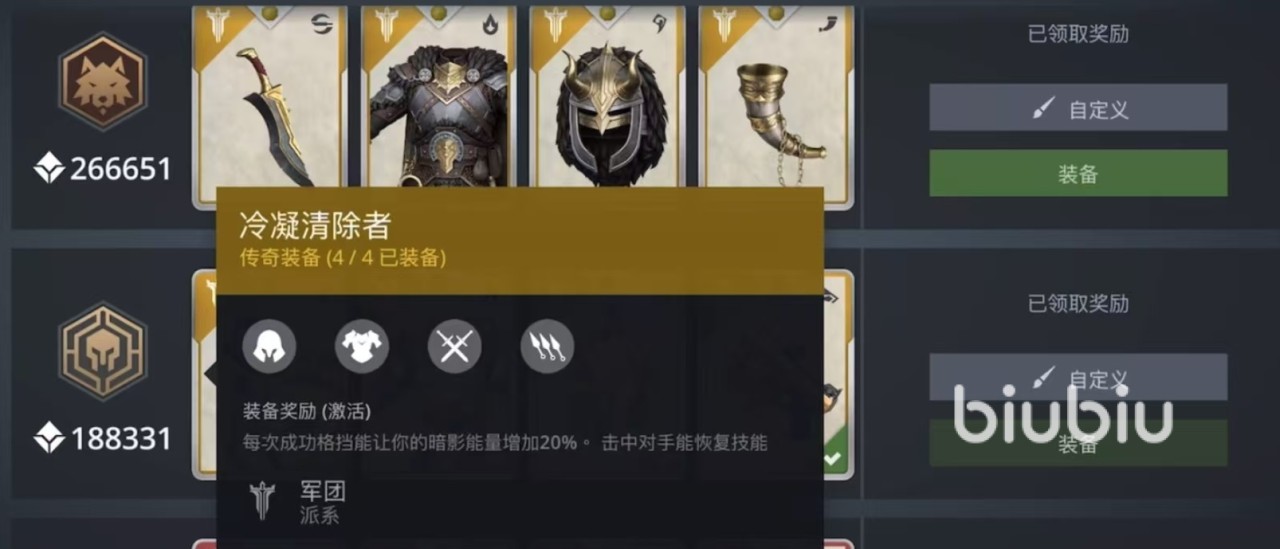Click the currency icon beside 188331
The width and height of the screenshot is (1280, 549).
(x=49, y=438)
